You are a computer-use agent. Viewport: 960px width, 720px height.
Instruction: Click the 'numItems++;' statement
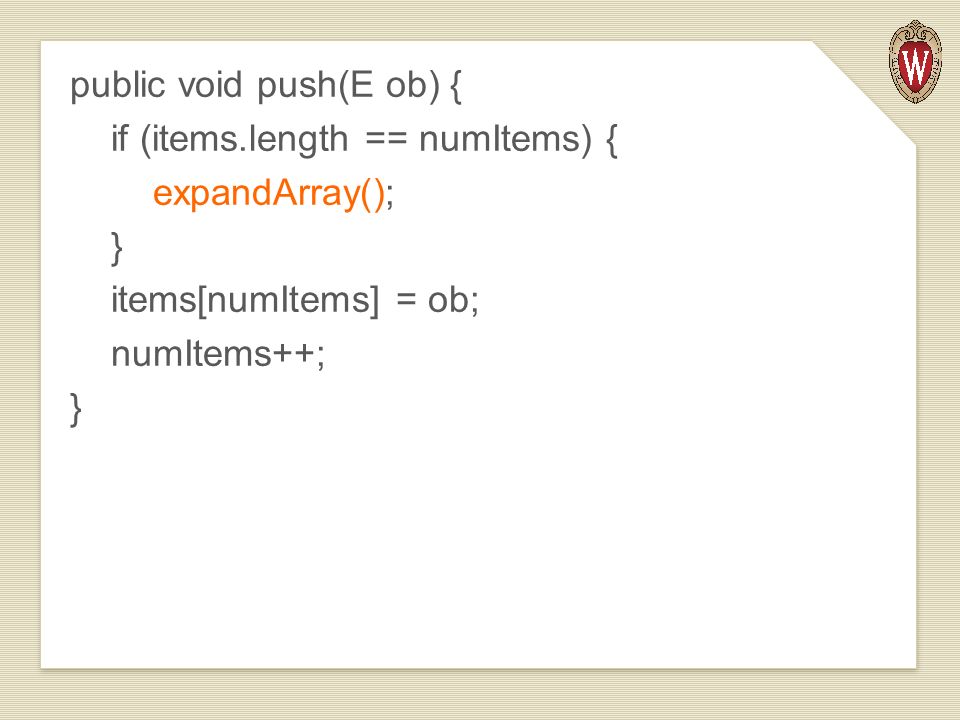(218, 354)
